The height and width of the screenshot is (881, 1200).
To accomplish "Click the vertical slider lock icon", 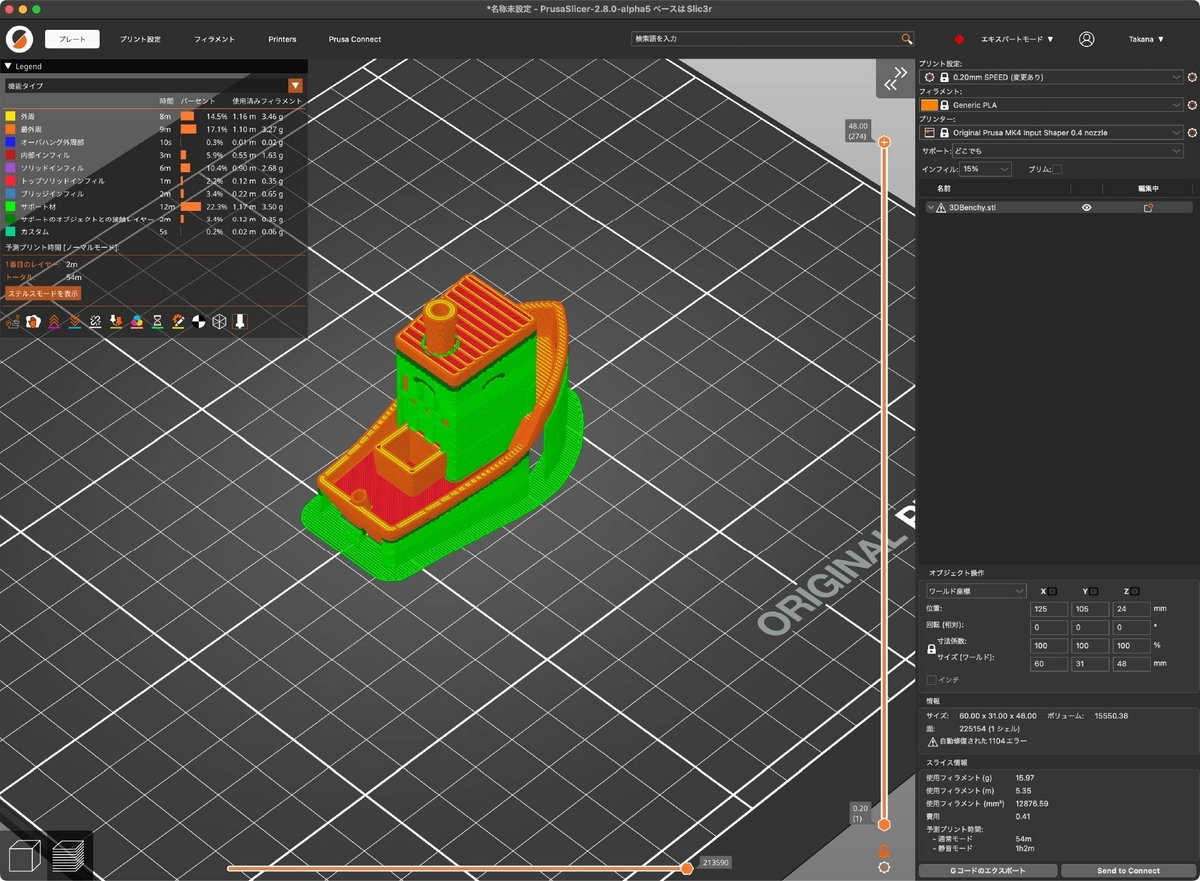I will (x=884, y=849).
